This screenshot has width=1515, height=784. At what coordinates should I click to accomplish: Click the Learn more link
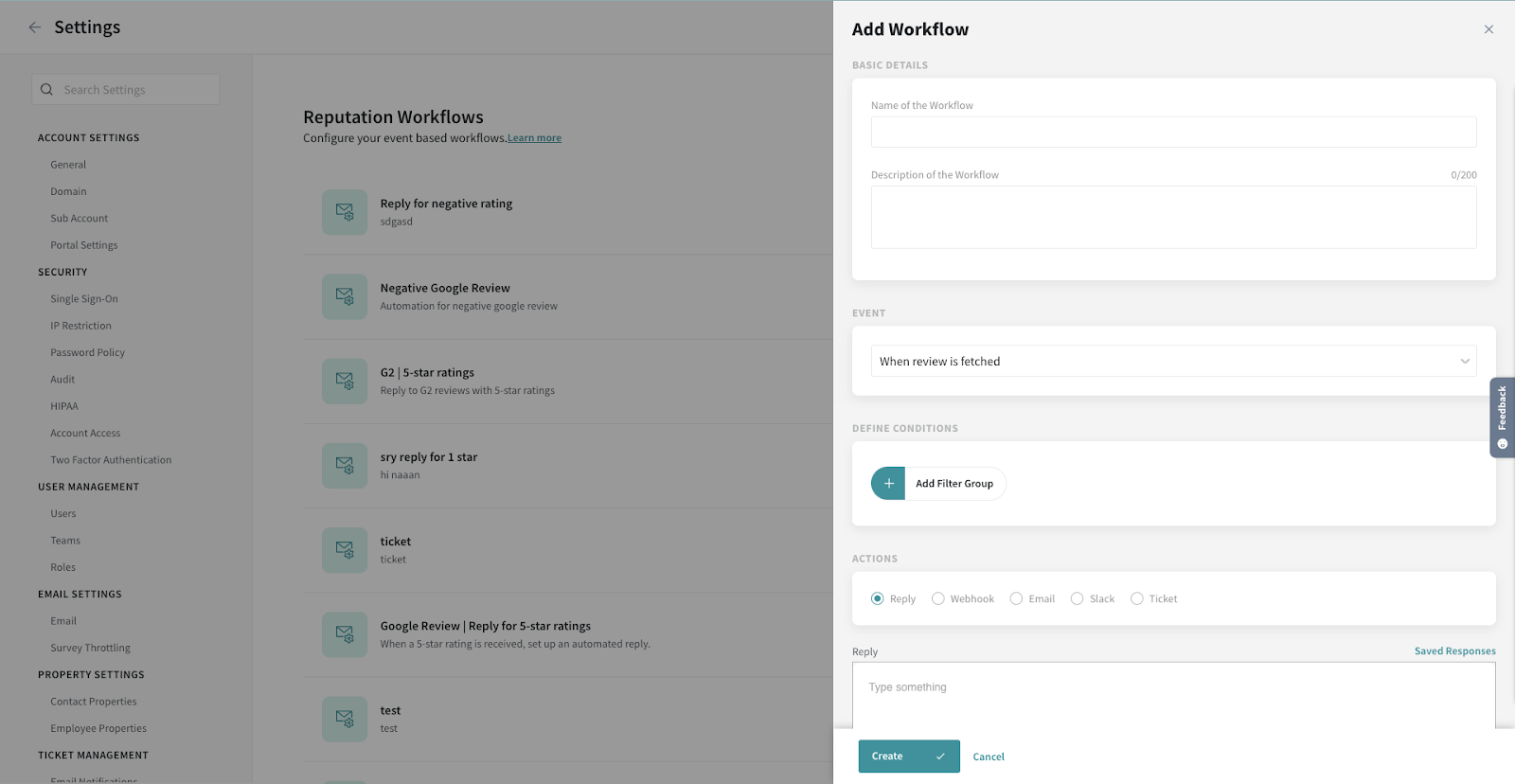(x=534, y=138)
